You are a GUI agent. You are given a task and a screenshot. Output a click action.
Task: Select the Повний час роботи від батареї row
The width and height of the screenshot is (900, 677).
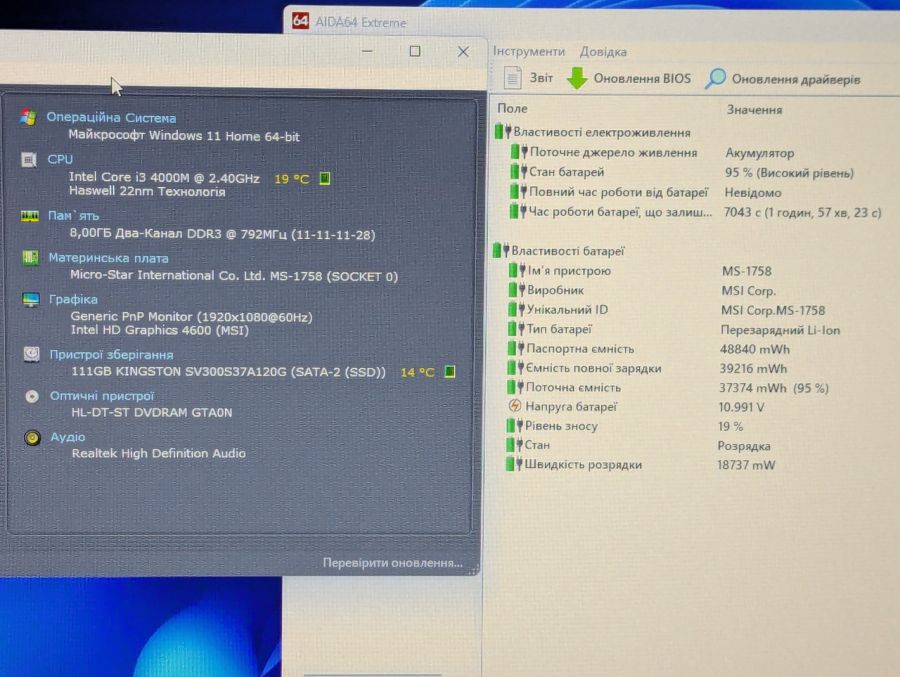click(x=645, y=192)
